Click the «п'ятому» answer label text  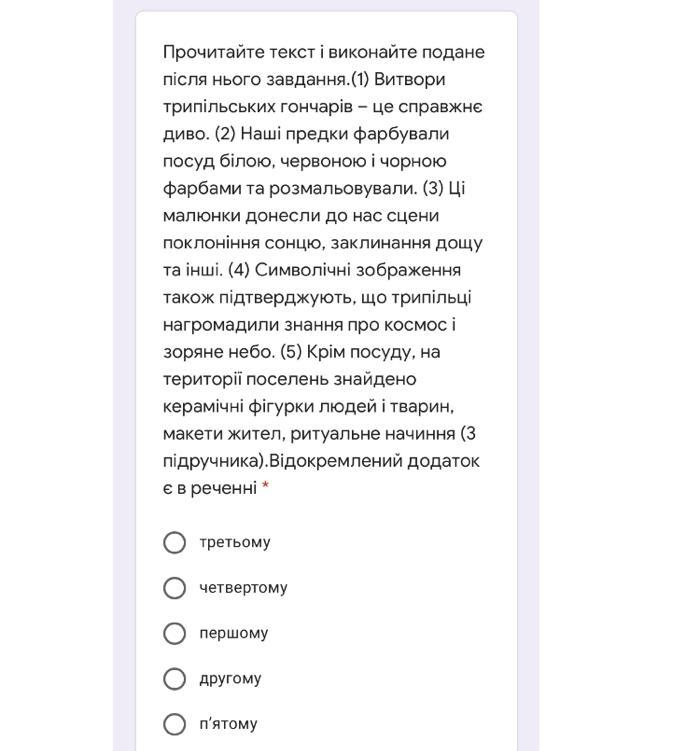(x=228, y=724)
